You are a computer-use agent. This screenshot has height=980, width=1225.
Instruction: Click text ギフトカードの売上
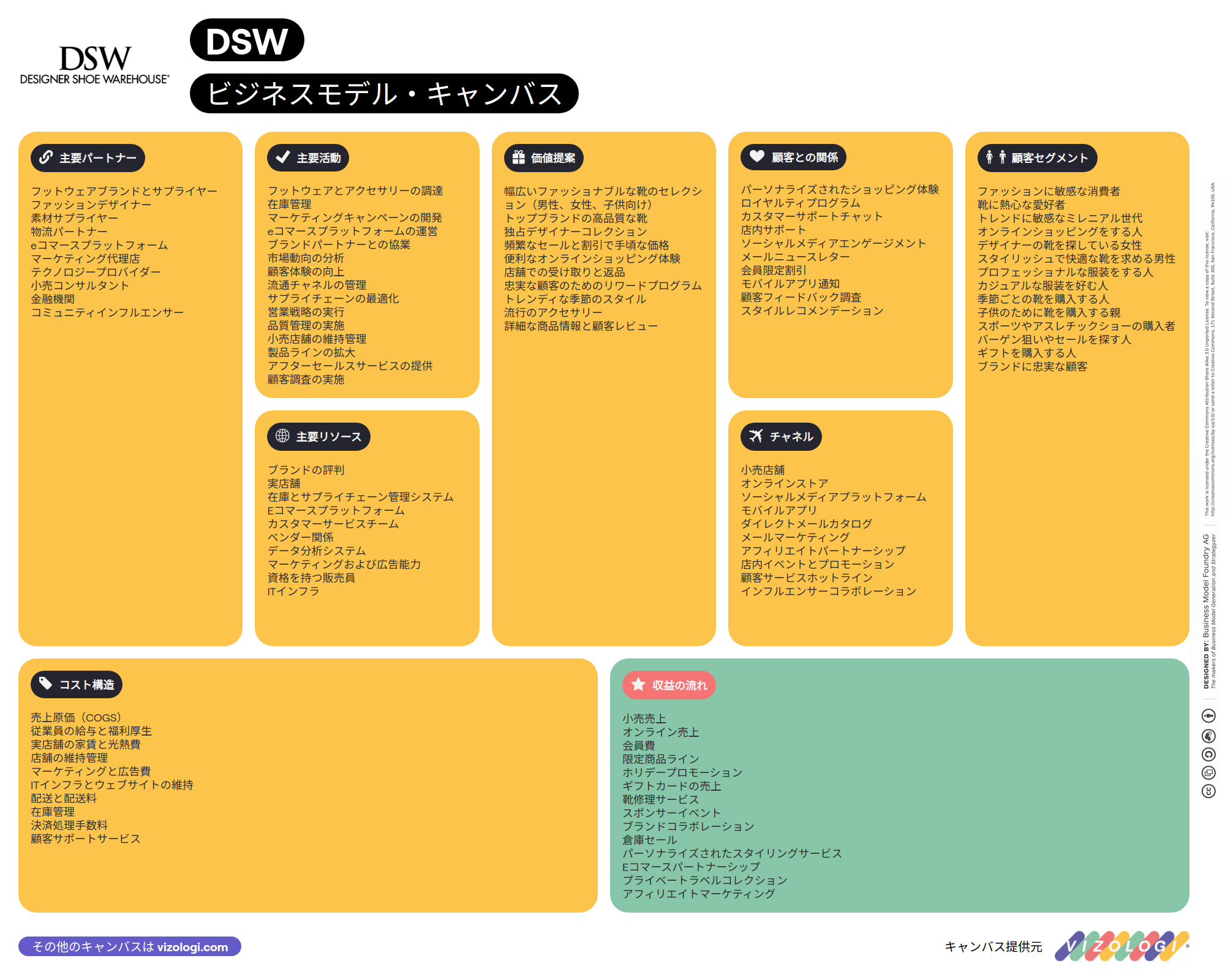pos(672,786)
